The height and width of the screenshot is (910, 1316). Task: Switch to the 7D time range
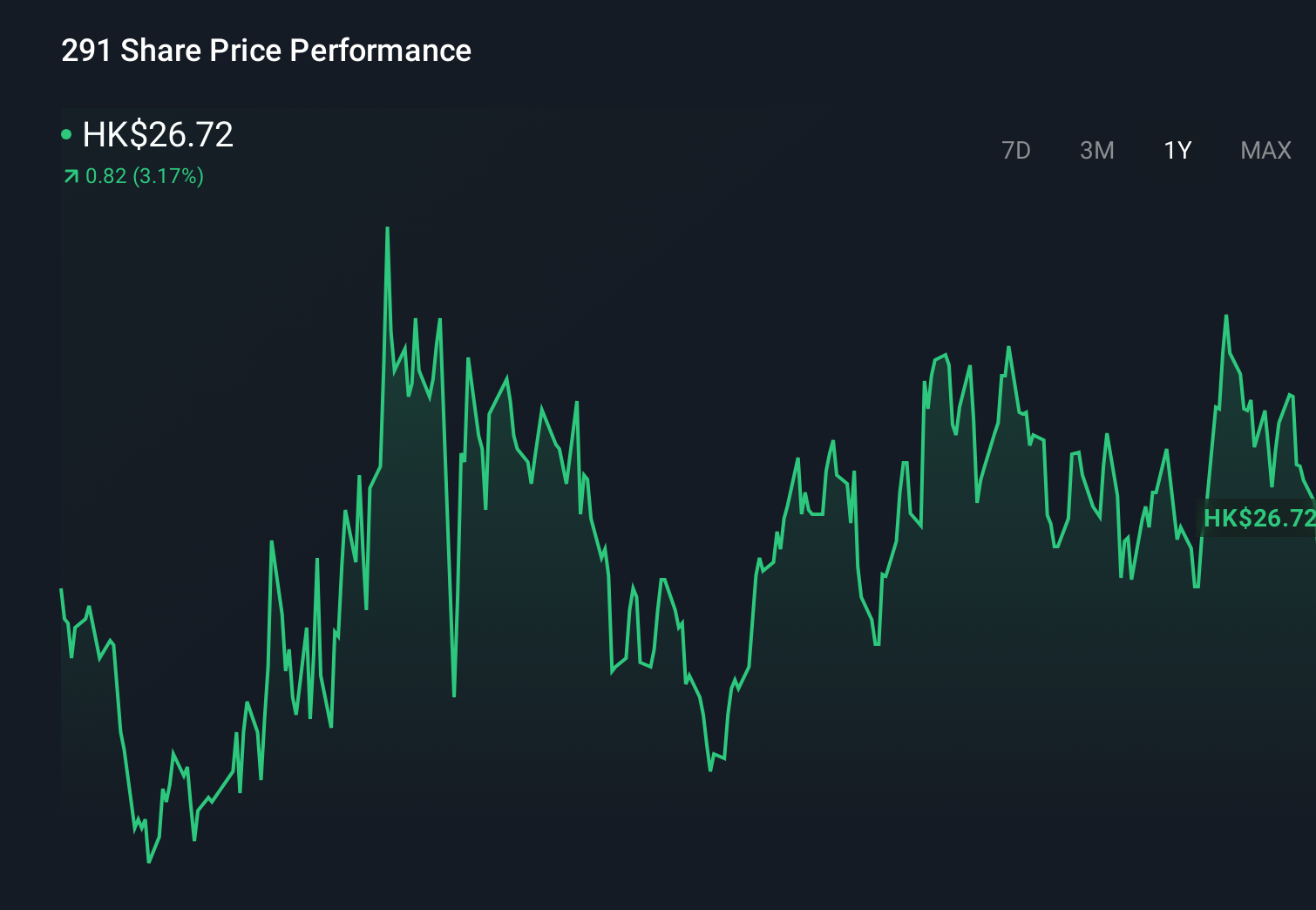click(x=1016, y=150)
